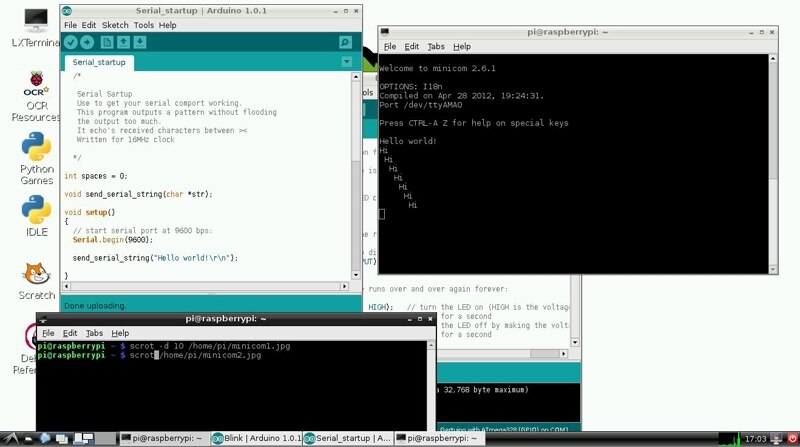The width and height of the screenshot is (800, 447).
Task: Switch to last pi@raspberrypi taskbar button
Action: [439, 438]
